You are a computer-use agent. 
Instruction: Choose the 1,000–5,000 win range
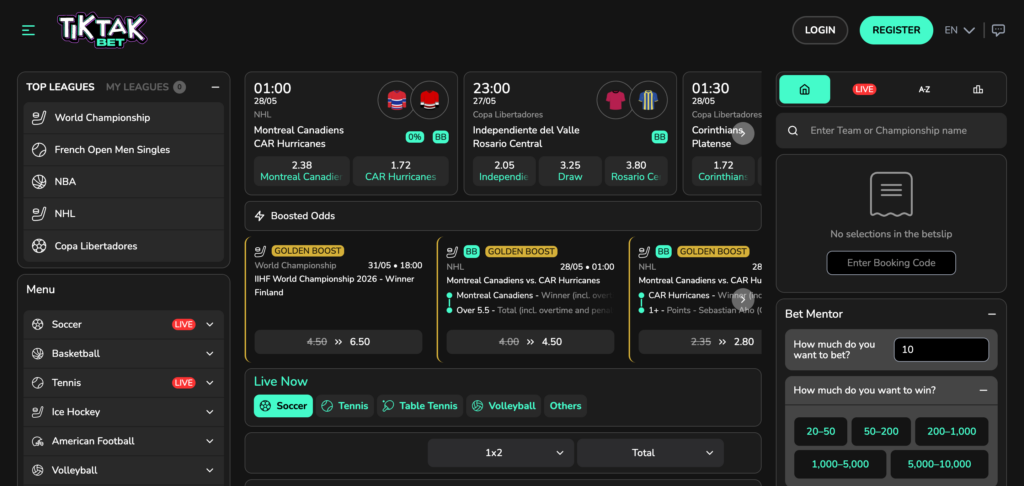(x=840, y=464)
